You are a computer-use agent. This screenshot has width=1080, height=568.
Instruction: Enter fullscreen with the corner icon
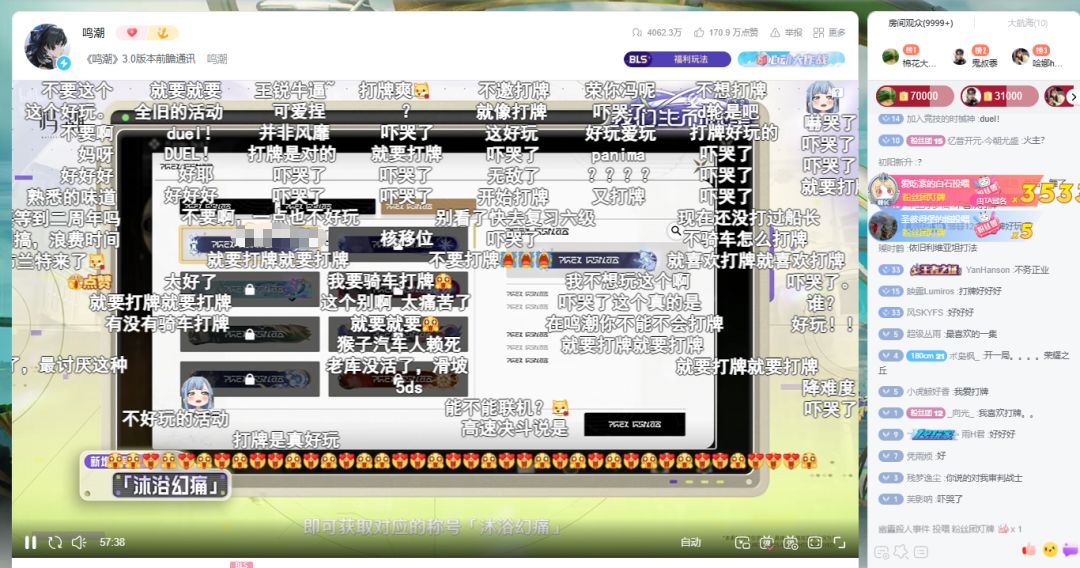pos(840,543)
